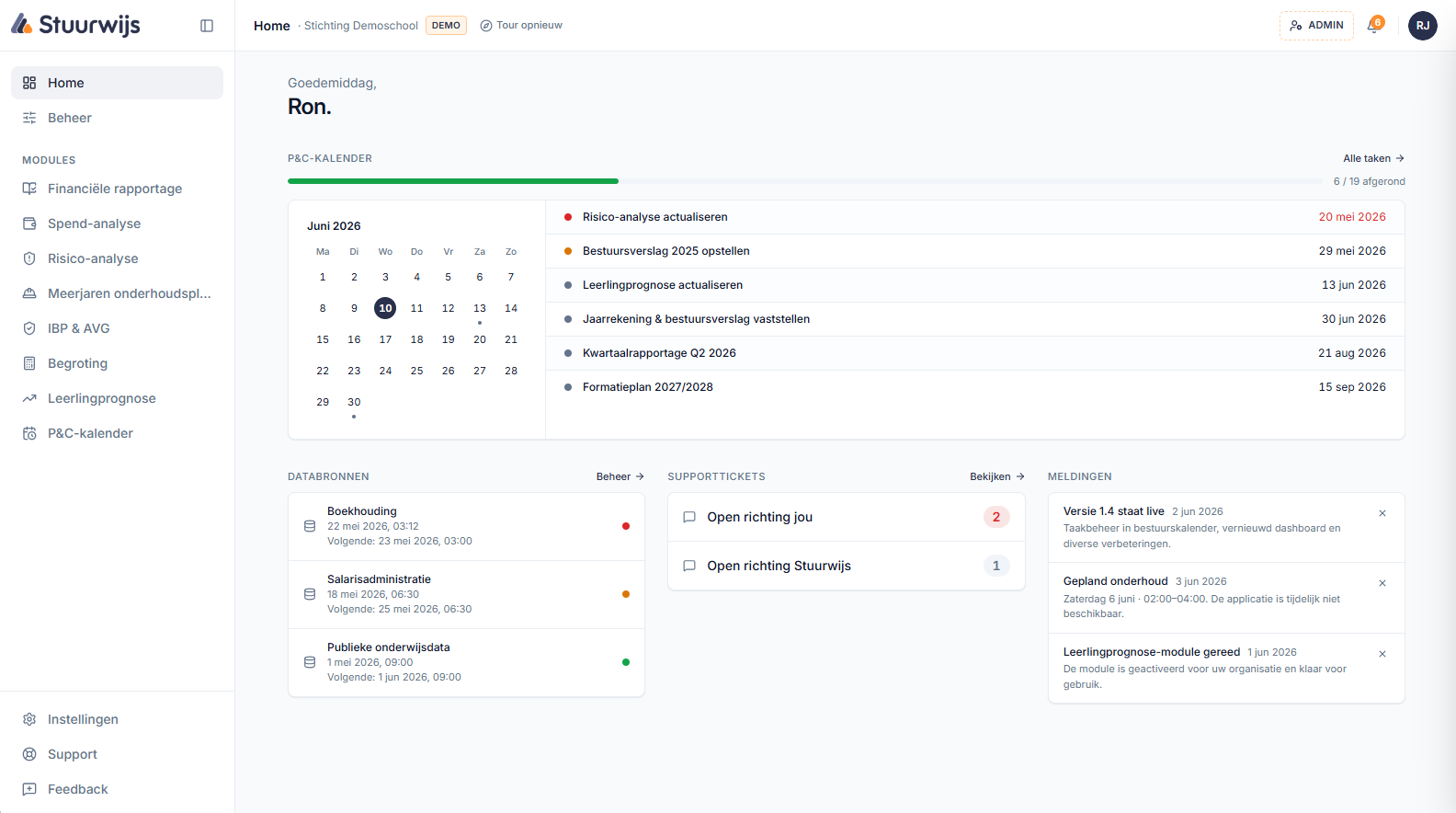Open task Leerlingprognose actualiseren
This screenshot has height=813, width=1456.
click(x=975, y=285)
